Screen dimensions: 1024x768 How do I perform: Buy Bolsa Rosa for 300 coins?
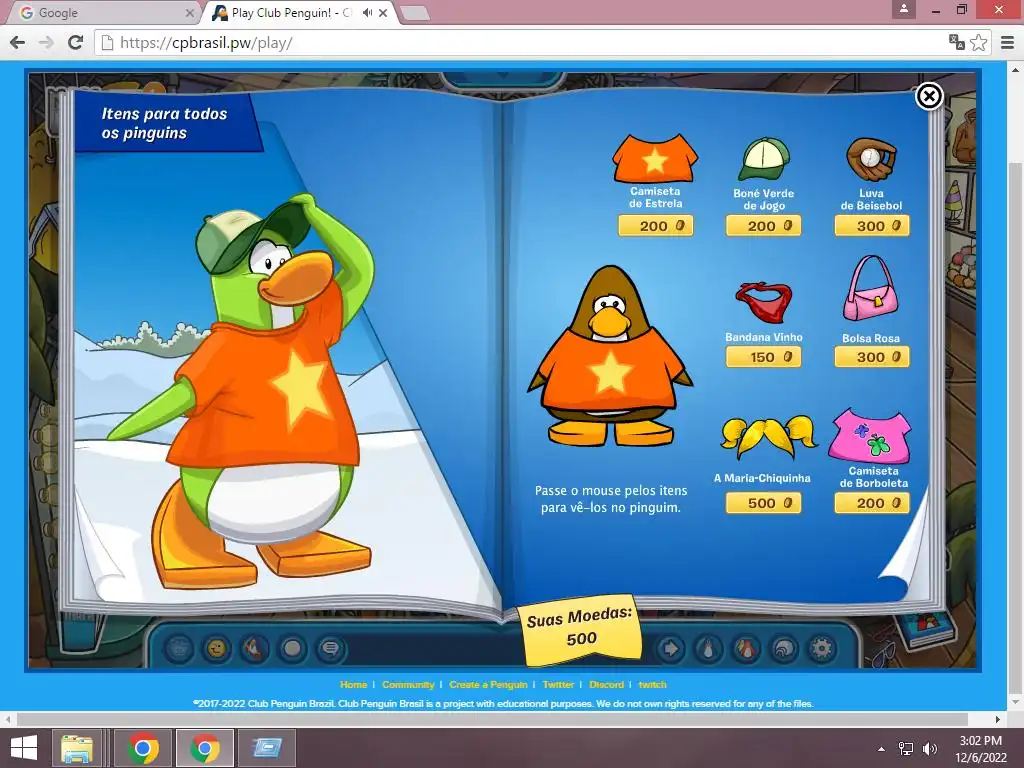click(x=872, y=357)
